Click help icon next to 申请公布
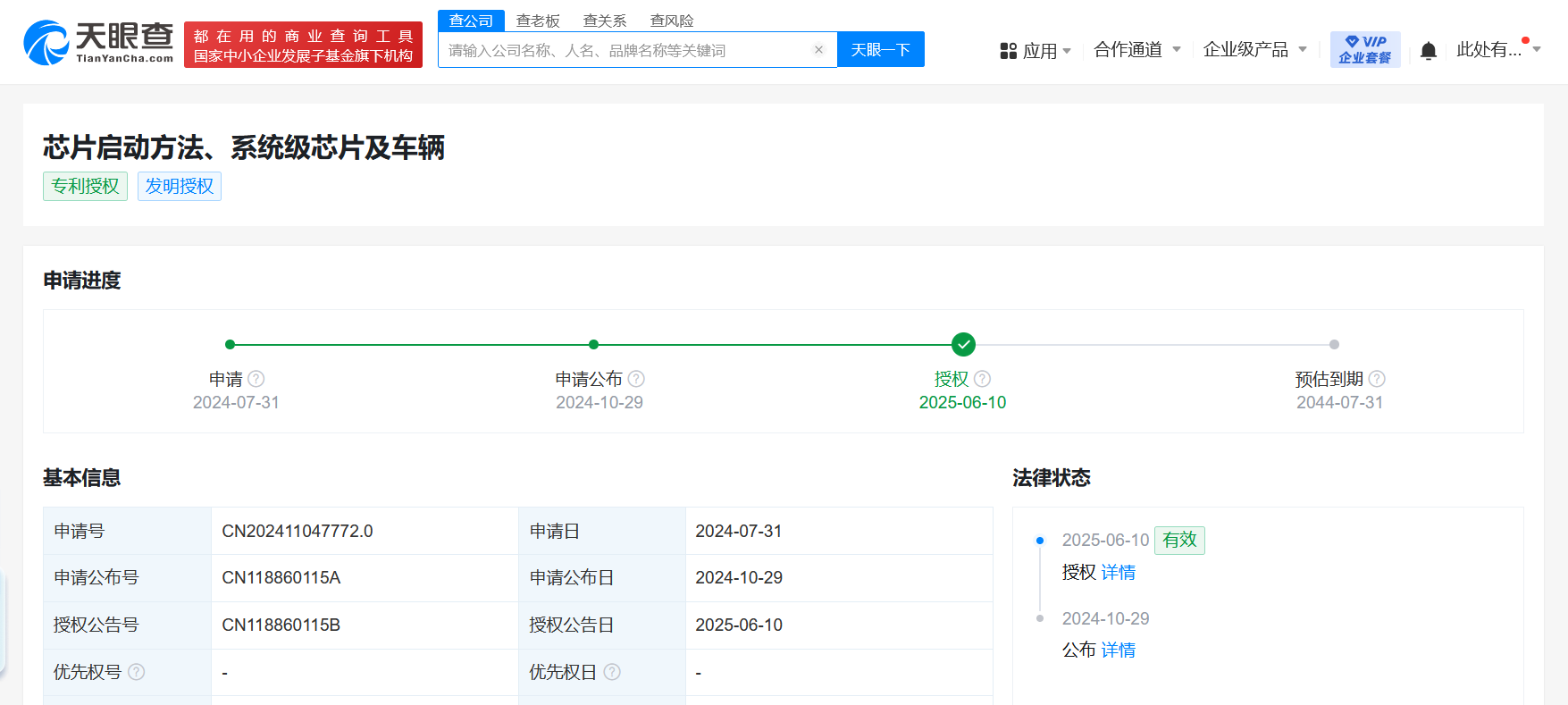The height and width of the screenshot is (705, 1568). coord(636,379)
